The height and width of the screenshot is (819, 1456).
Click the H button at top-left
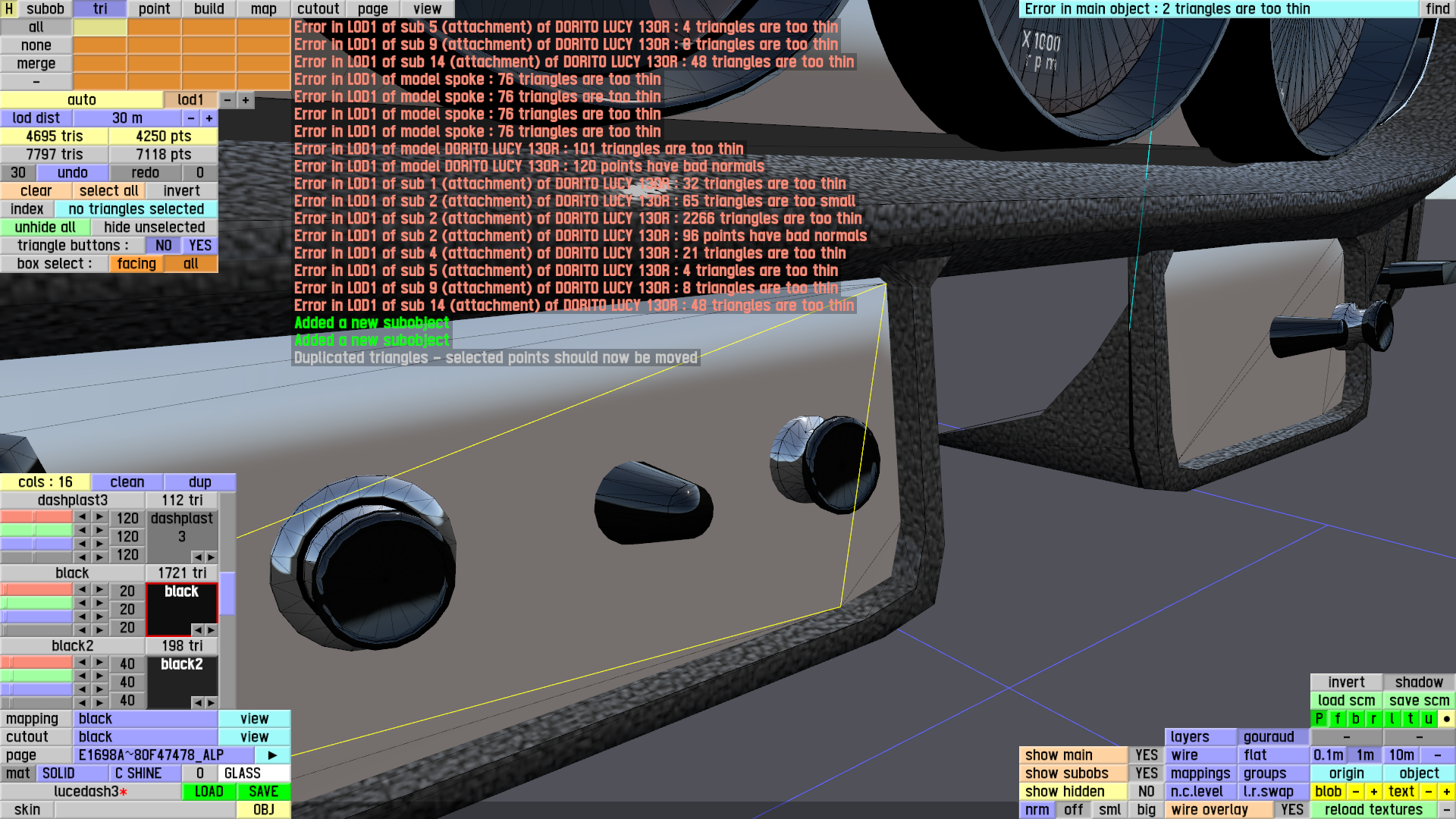pos(9,9)
